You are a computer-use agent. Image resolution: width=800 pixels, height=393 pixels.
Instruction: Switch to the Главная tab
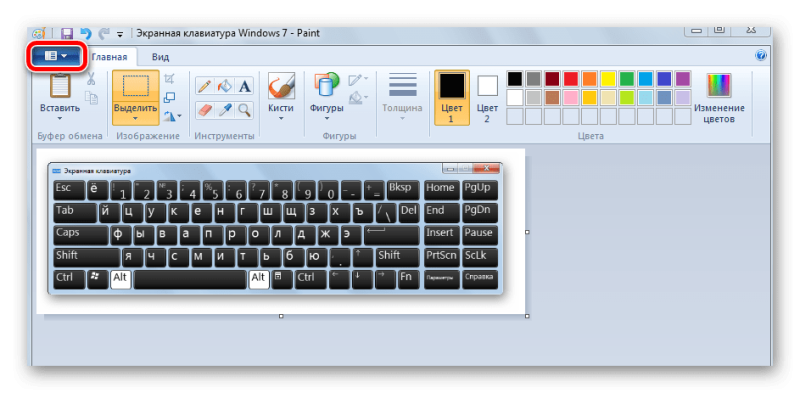click(x=109, y=57)
